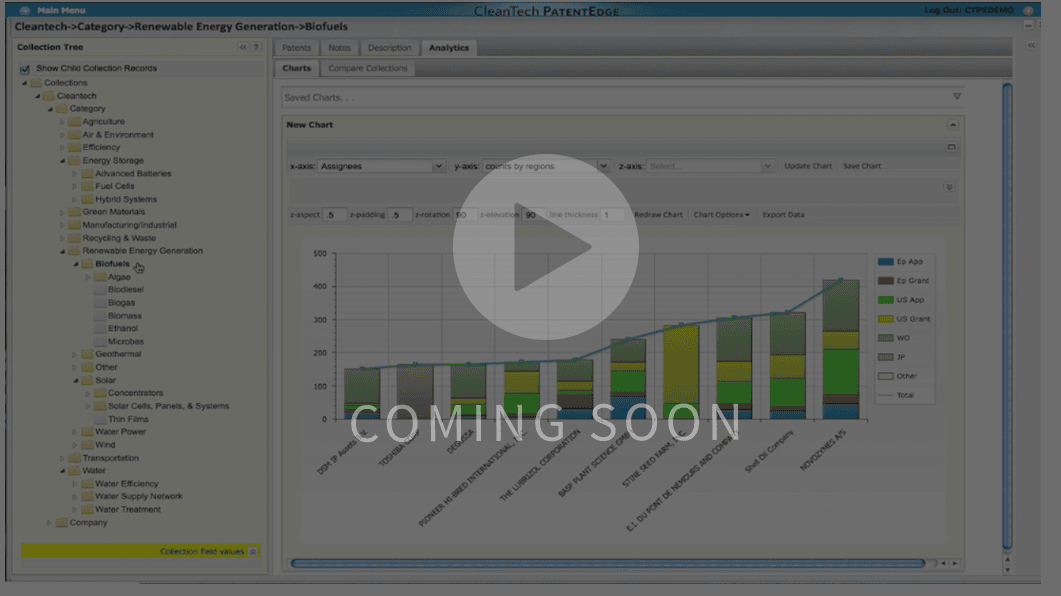Screen dimensions: 1061x596
Task: Expand chart options double-chevron icon
Action: pos(949,187)
